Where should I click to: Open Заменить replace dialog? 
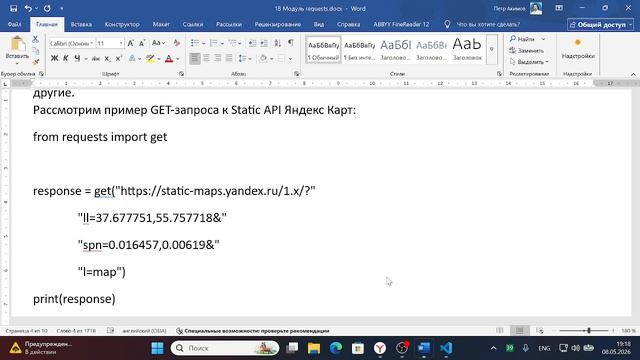527,50
